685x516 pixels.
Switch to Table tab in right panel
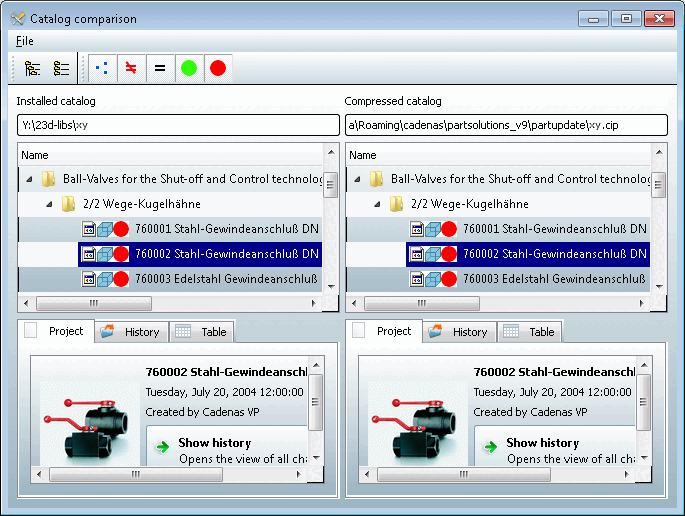[x=529, y=332]
